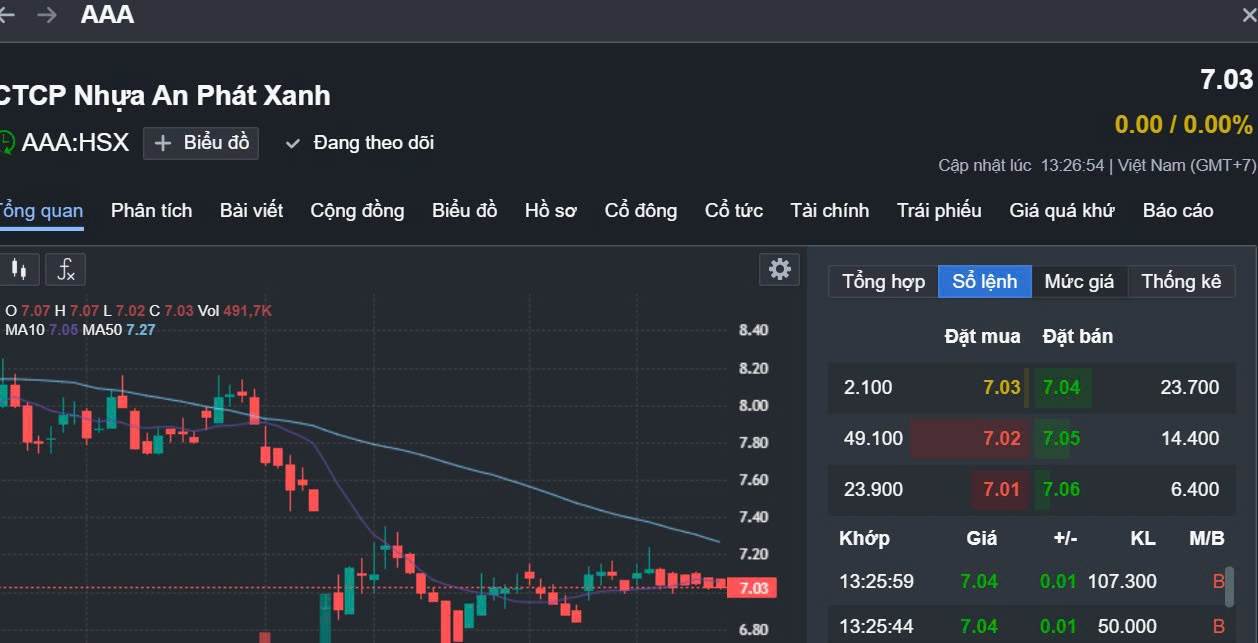Switch to the 'Phân tích' tab
The width and height of the screenshot is (1258, 643).
[151, 210]
